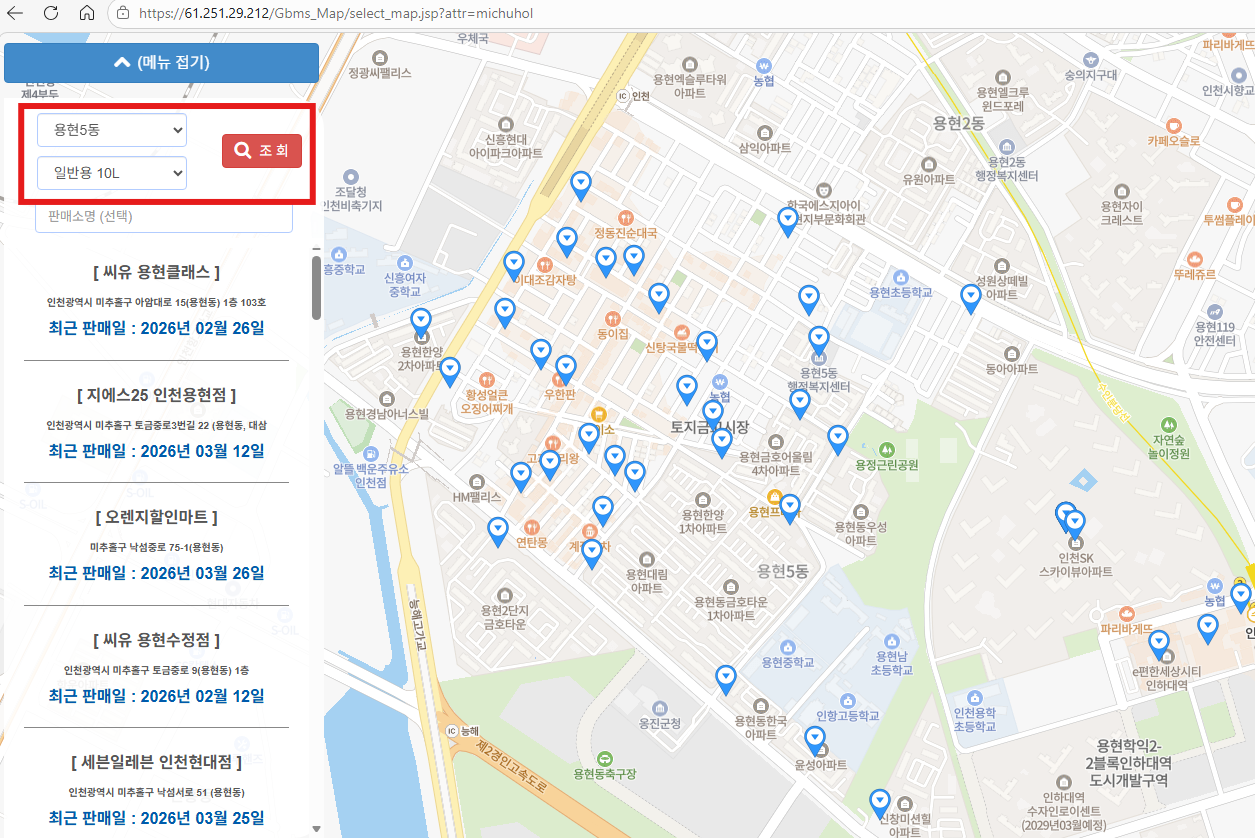The height and width of the screenshot is (838, 1255).
Task: Open the 일반용 10L bag type dropdown
Action: (112, 173)
